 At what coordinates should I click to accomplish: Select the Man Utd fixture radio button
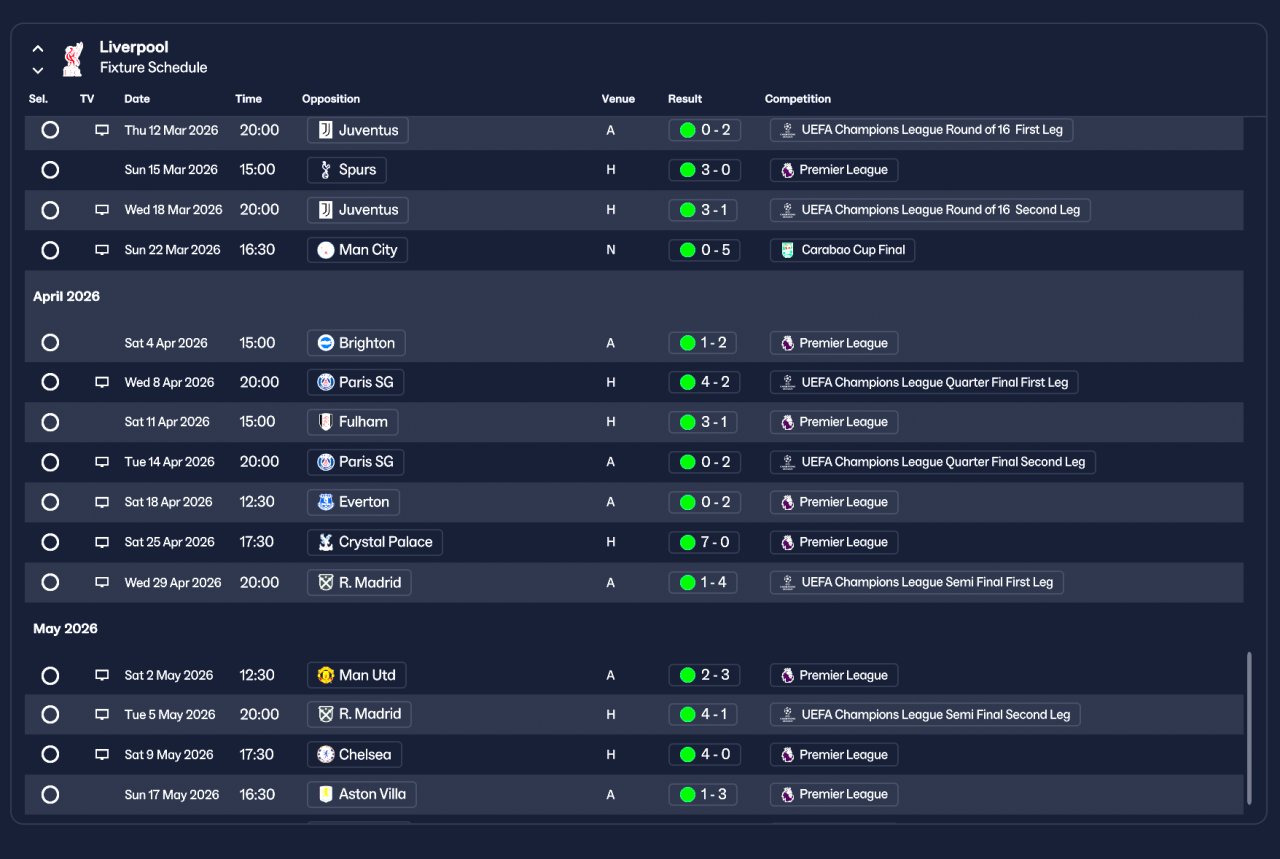pos(50,675)
